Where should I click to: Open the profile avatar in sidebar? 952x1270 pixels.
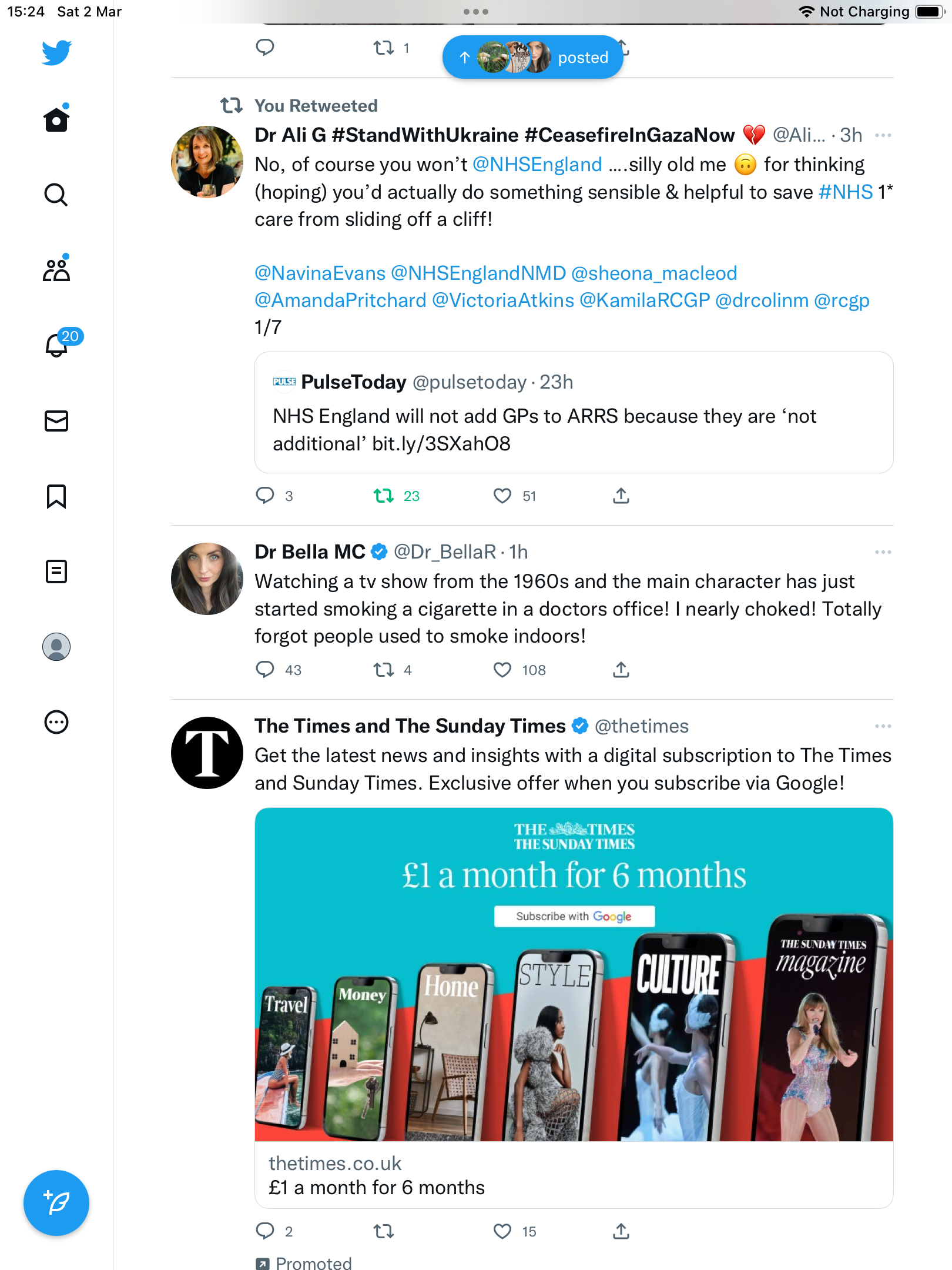pos(56,647)
